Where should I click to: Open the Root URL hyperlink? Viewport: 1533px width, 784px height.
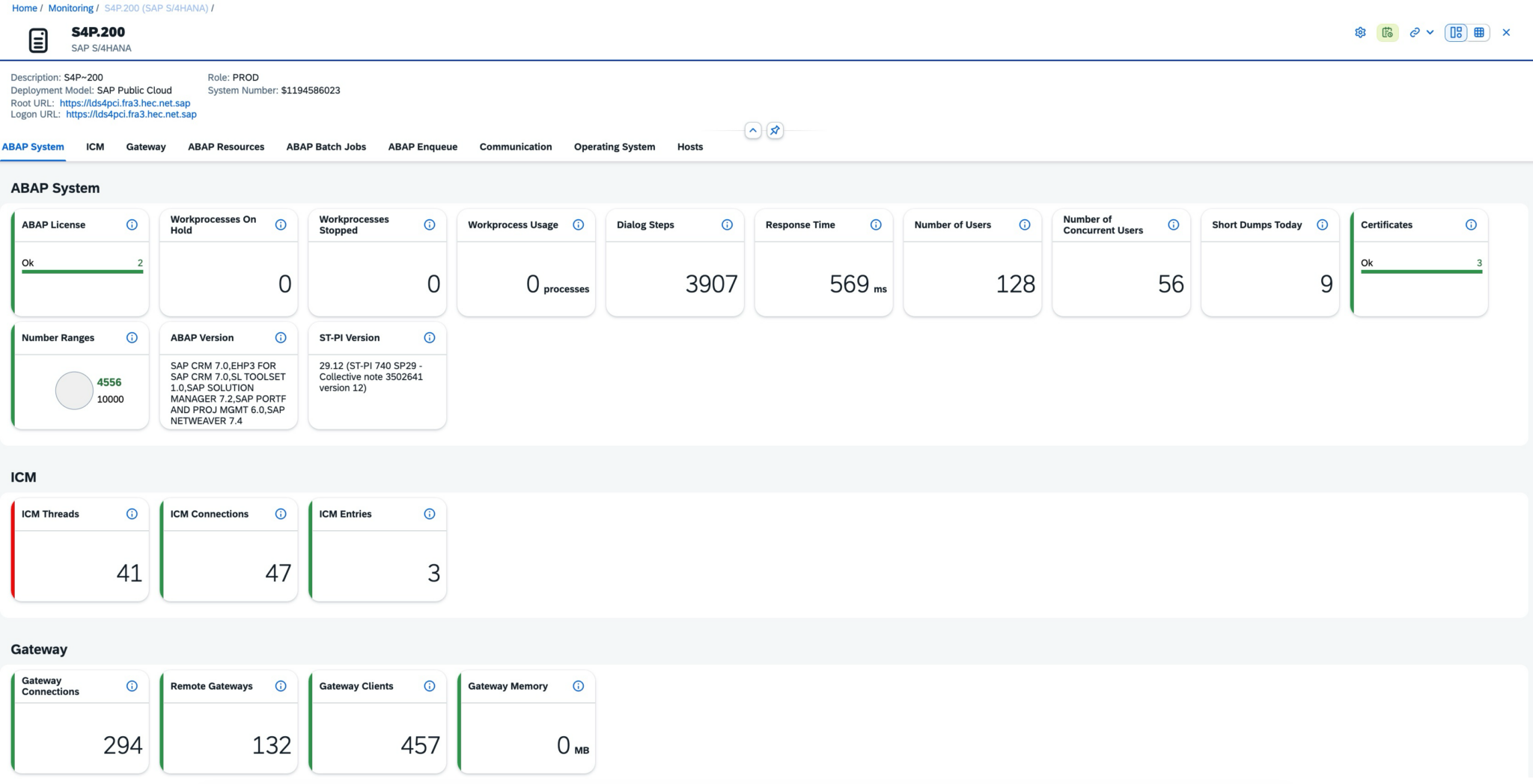(125, 103)
